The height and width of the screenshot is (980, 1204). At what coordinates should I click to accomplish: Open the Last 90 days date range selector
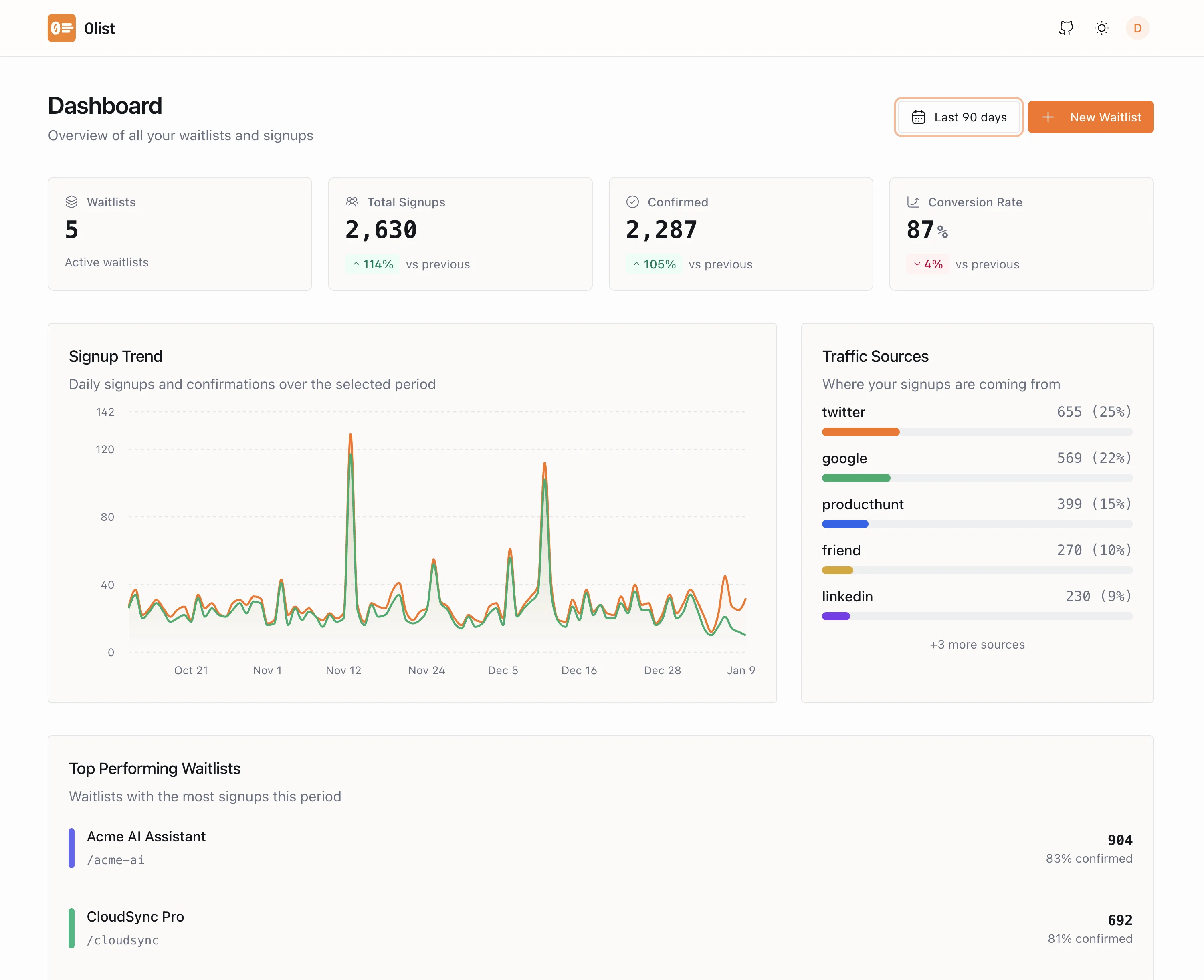tap(958, 117)
